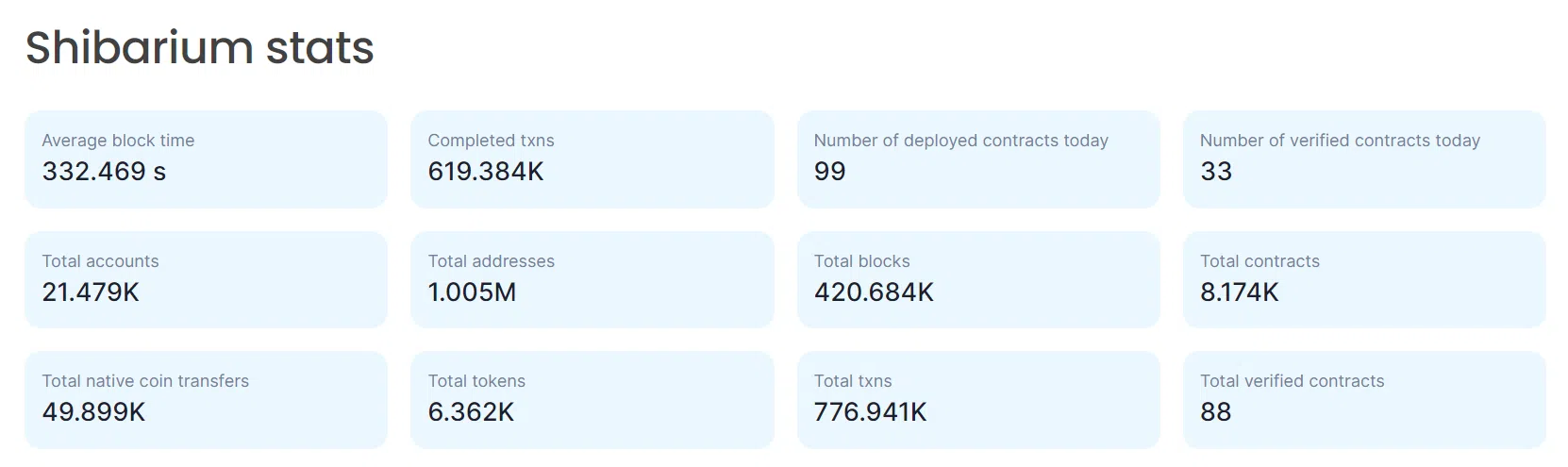
Task: Select the 49.899K coin transfers value
Action: coord(93,412)
